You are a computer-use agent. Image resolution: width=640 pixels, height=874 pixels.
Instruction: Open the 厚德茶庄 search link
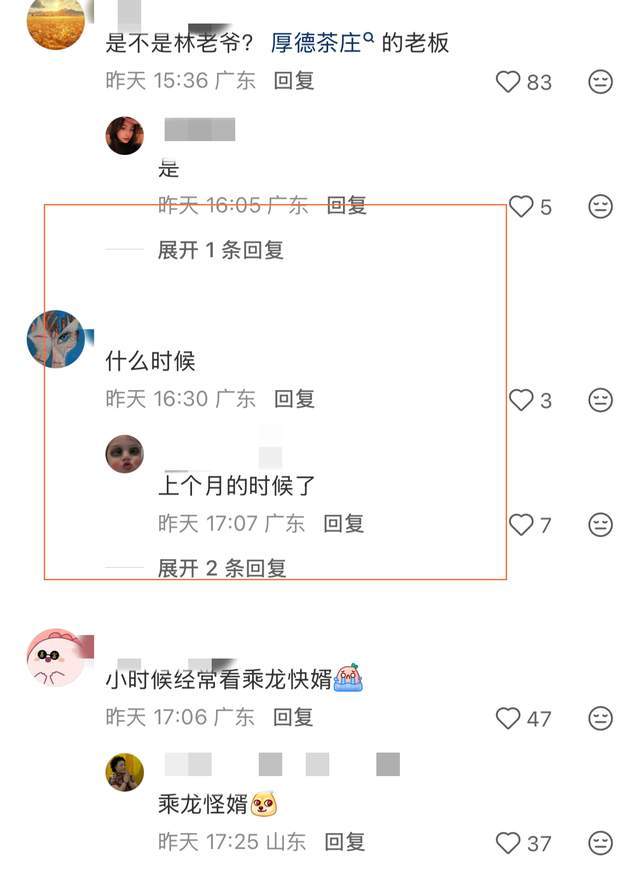click(x=322, y=43)
